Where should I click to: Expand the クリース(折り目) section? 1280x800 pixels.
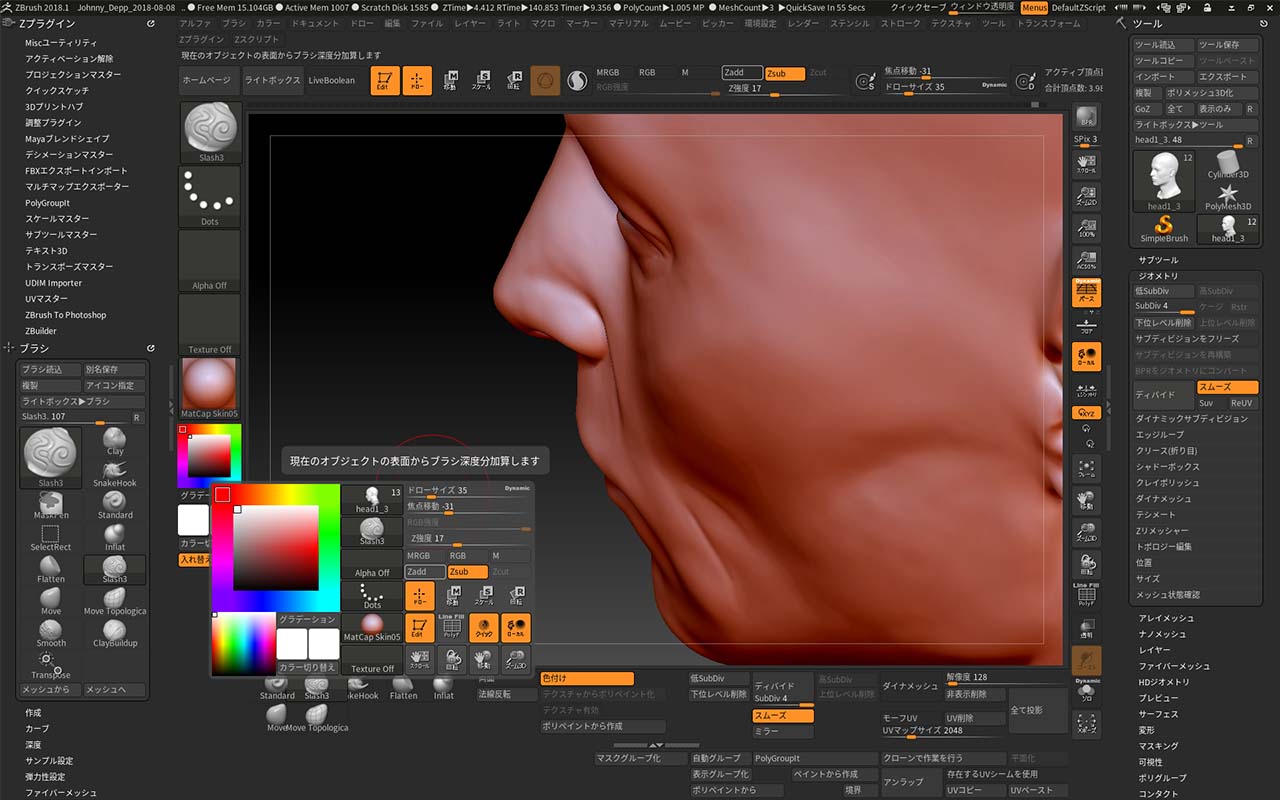point(1166,451)
